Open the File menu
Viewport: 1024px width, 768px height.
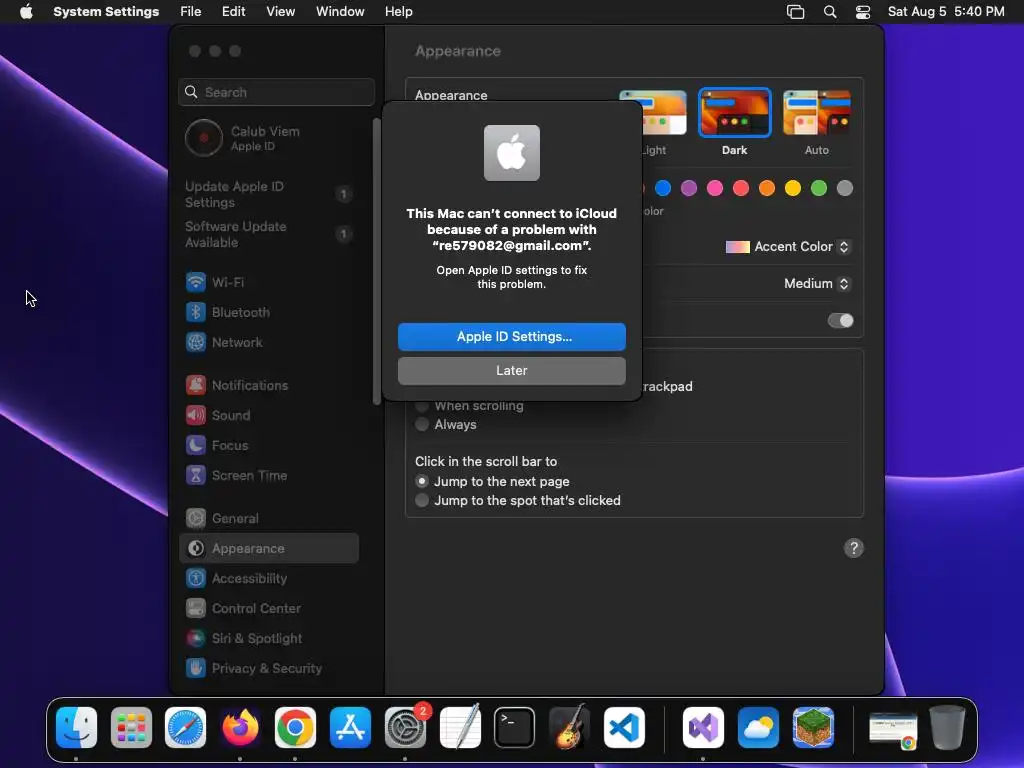[x=191, y=12]
